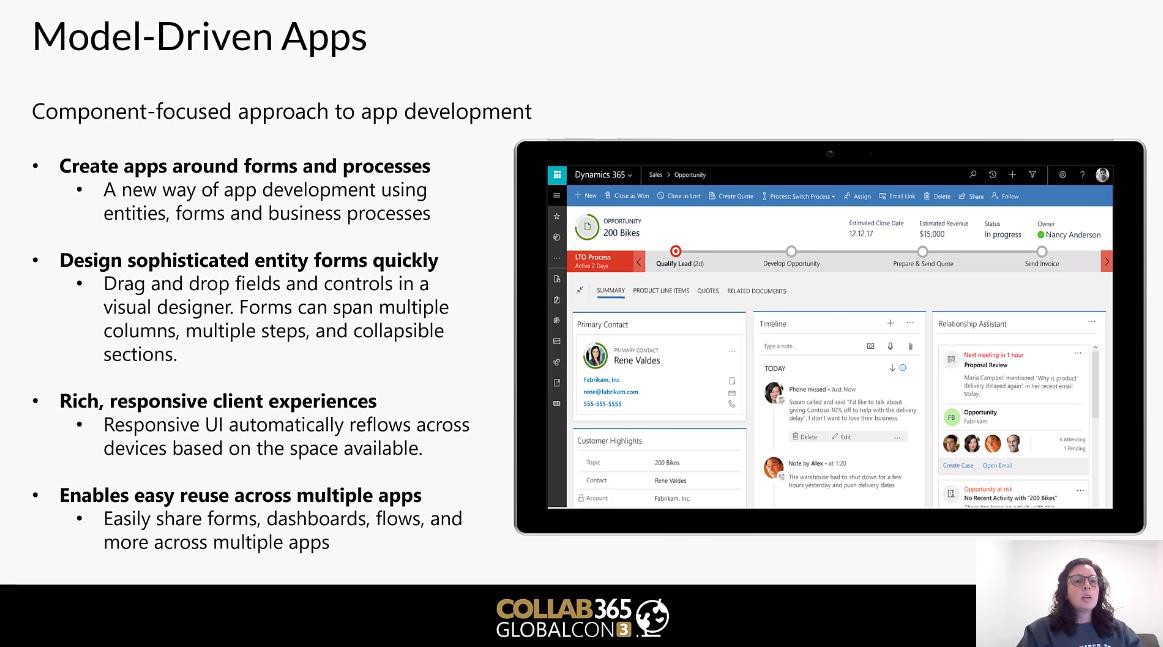Open settings gear in the Dynamics header
Viewport: 1163px width, 647px height.
point(1062,174)
